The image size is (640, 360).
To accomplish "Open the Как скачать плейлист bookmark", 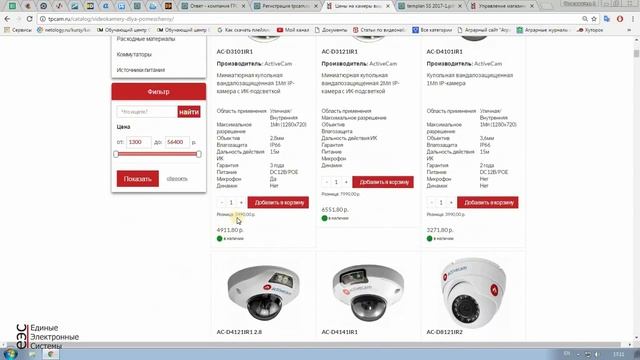I will tap(243, 30).
